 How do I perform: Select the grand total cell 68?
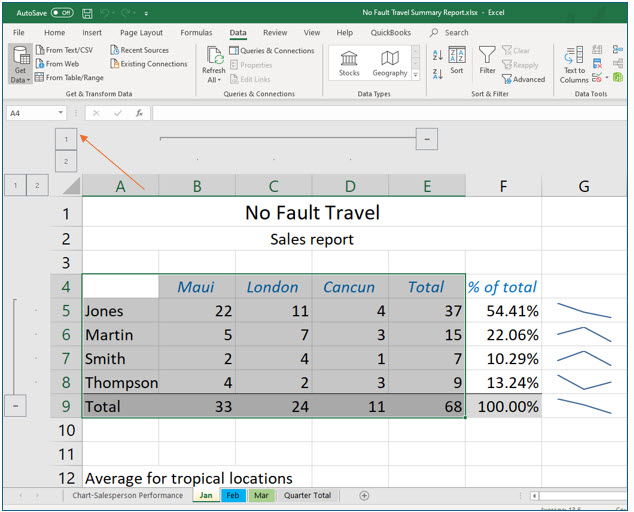(x=427, y=406)
